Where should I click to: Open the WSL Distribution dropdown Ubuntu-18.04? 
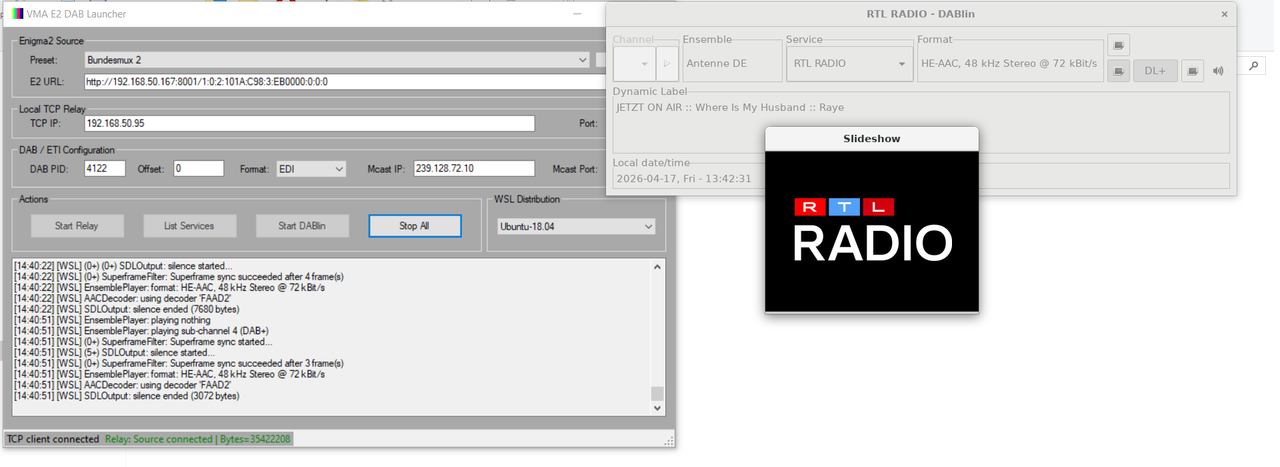coord(577,226)
